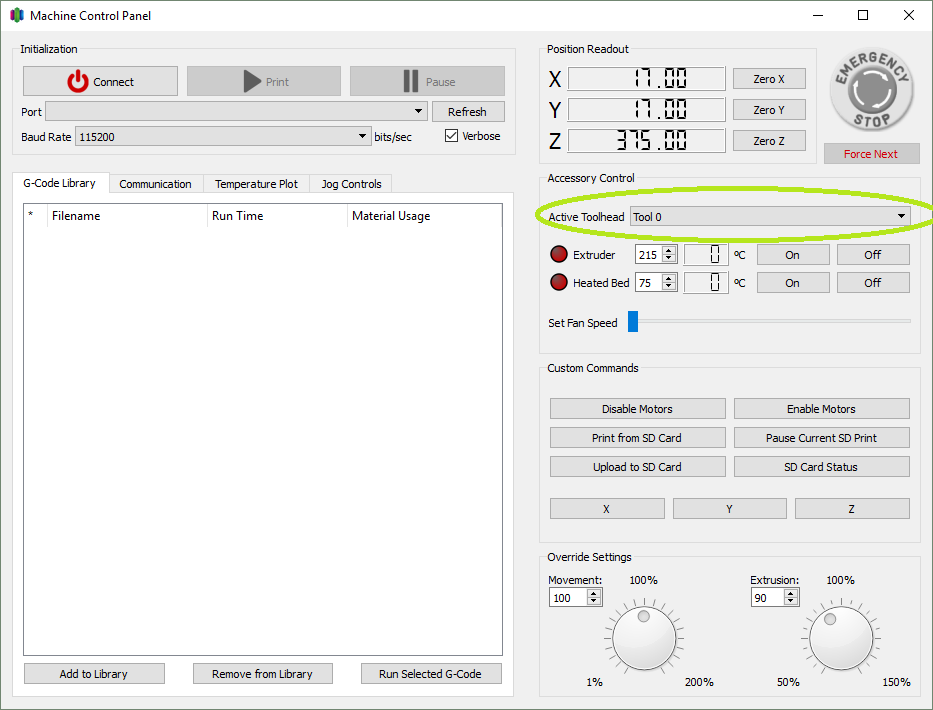The height and width of the screenshot is (710, 933).
Task: Increase the Movement override value with the up arrow
Action: [594, 593]
